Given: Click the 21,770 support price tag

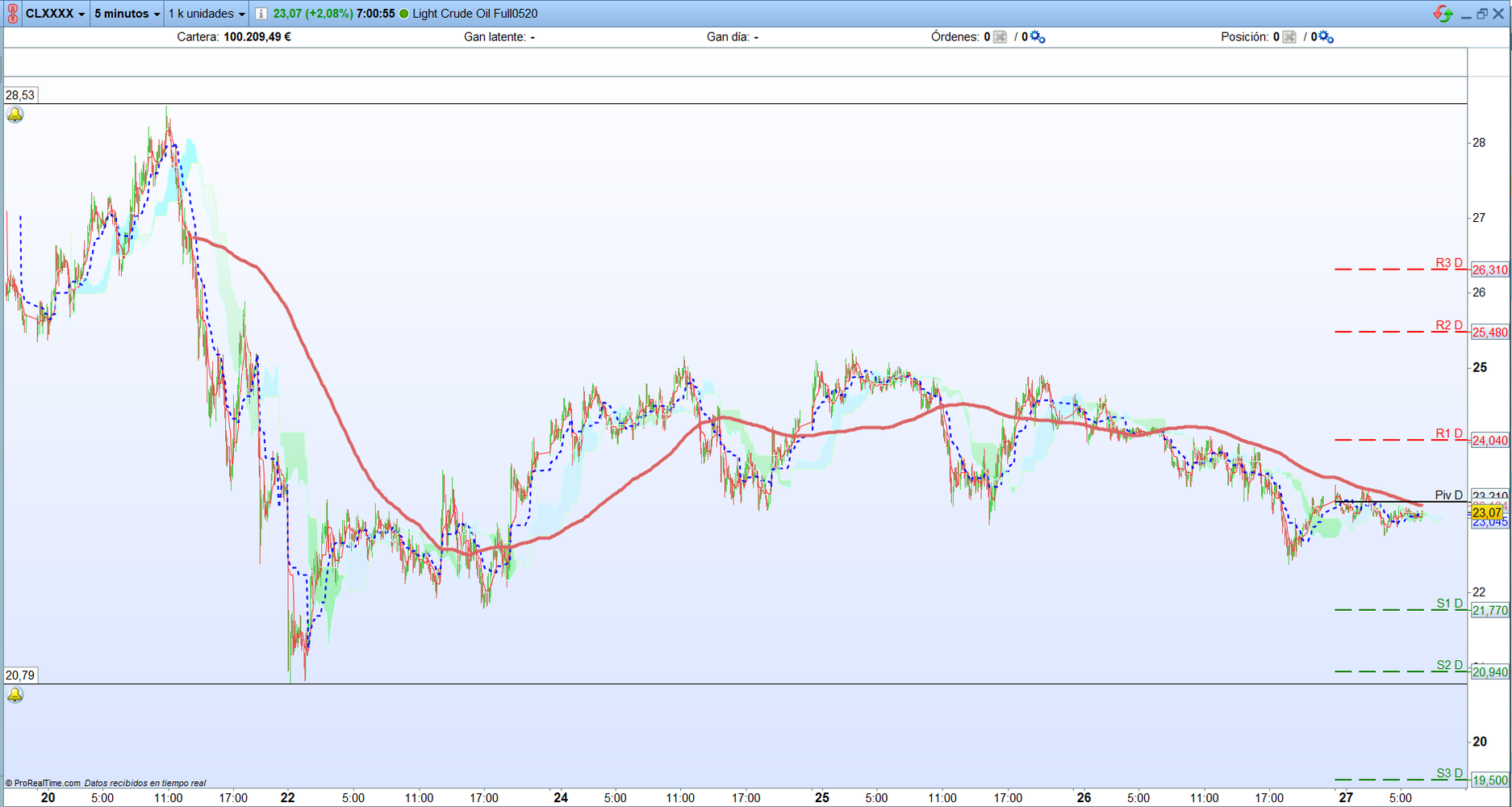Looking at the screenshot, I should (1489, 611).
